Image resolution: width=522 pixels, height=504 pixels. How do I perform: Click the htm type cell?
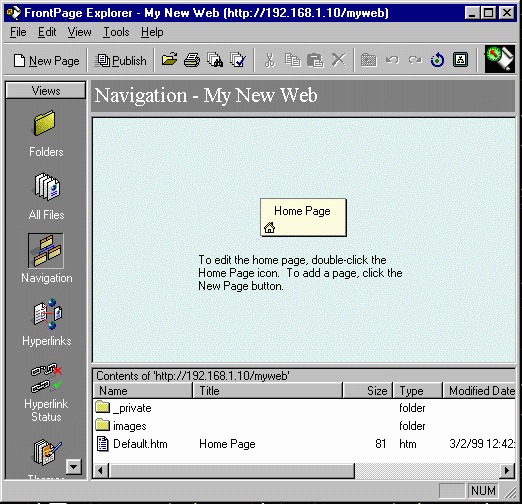(x=408, y=444)
